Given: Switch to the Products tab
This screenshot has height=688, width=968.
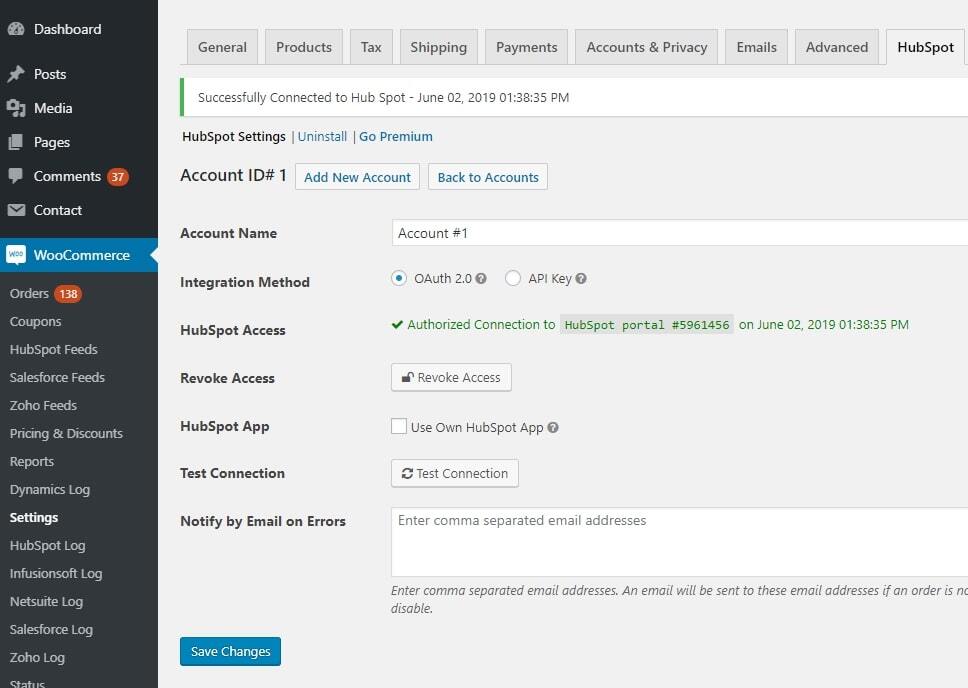Looking at the screenshot, I should point(304,47).
